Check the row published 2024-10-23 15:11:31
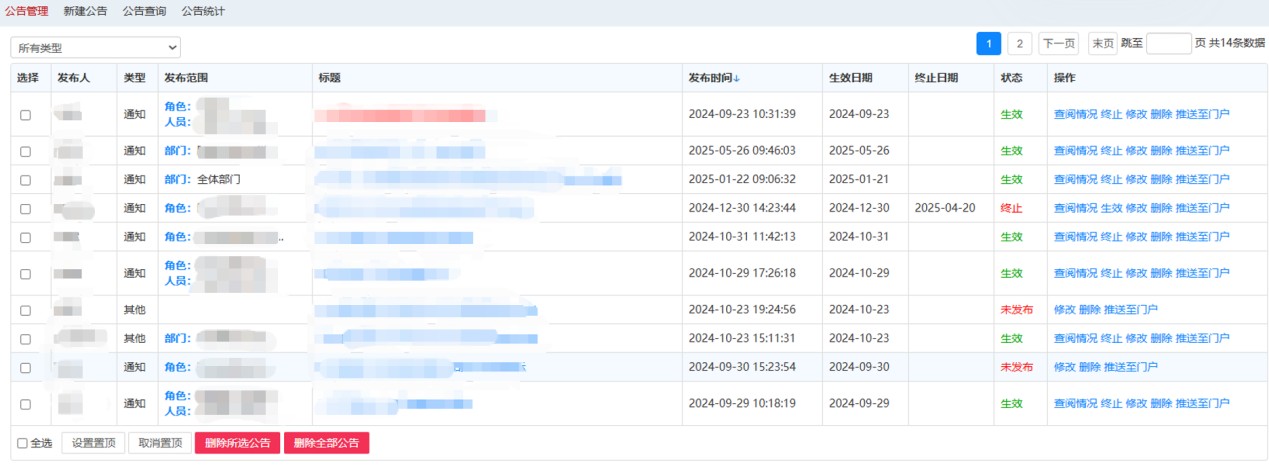This screenshot has width=1269, height=465. point(26,339)
